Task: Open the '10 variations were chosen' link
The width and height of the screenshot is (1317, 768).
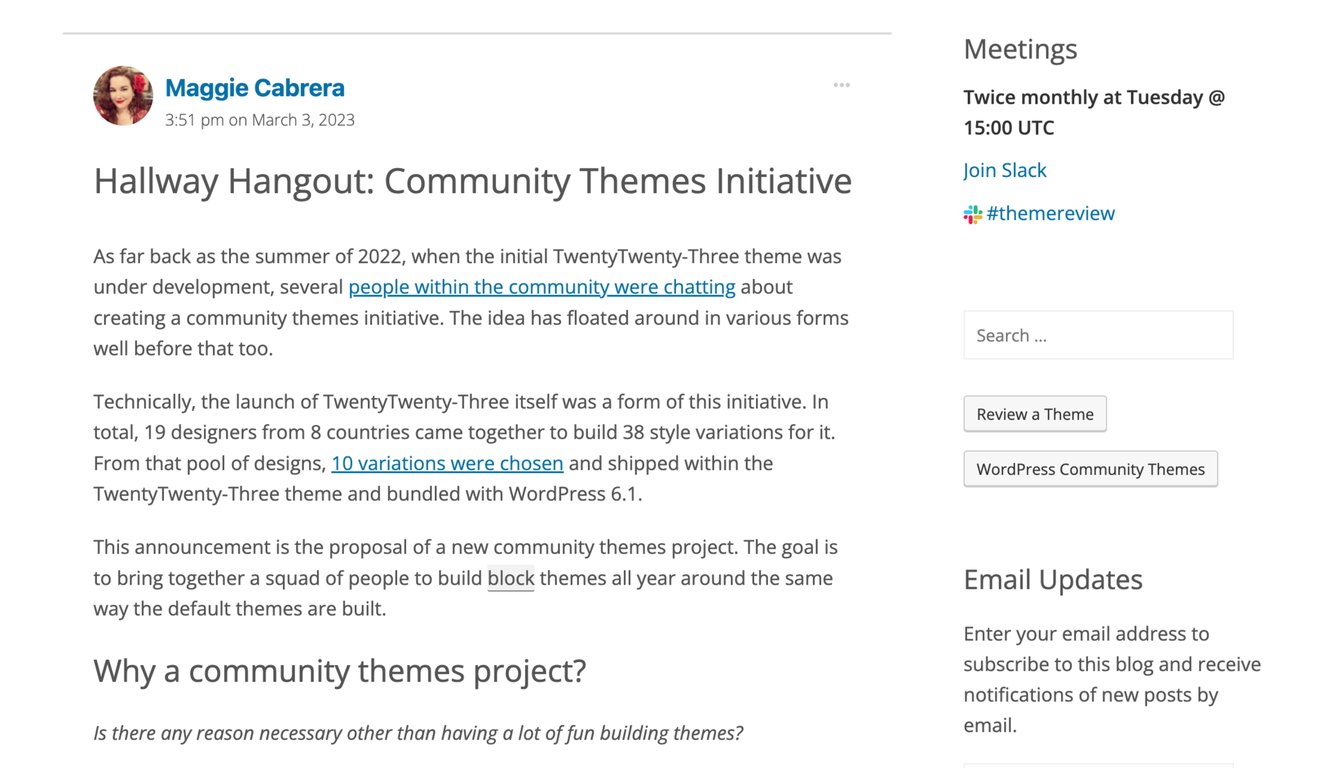Action: tap(447, 463)
